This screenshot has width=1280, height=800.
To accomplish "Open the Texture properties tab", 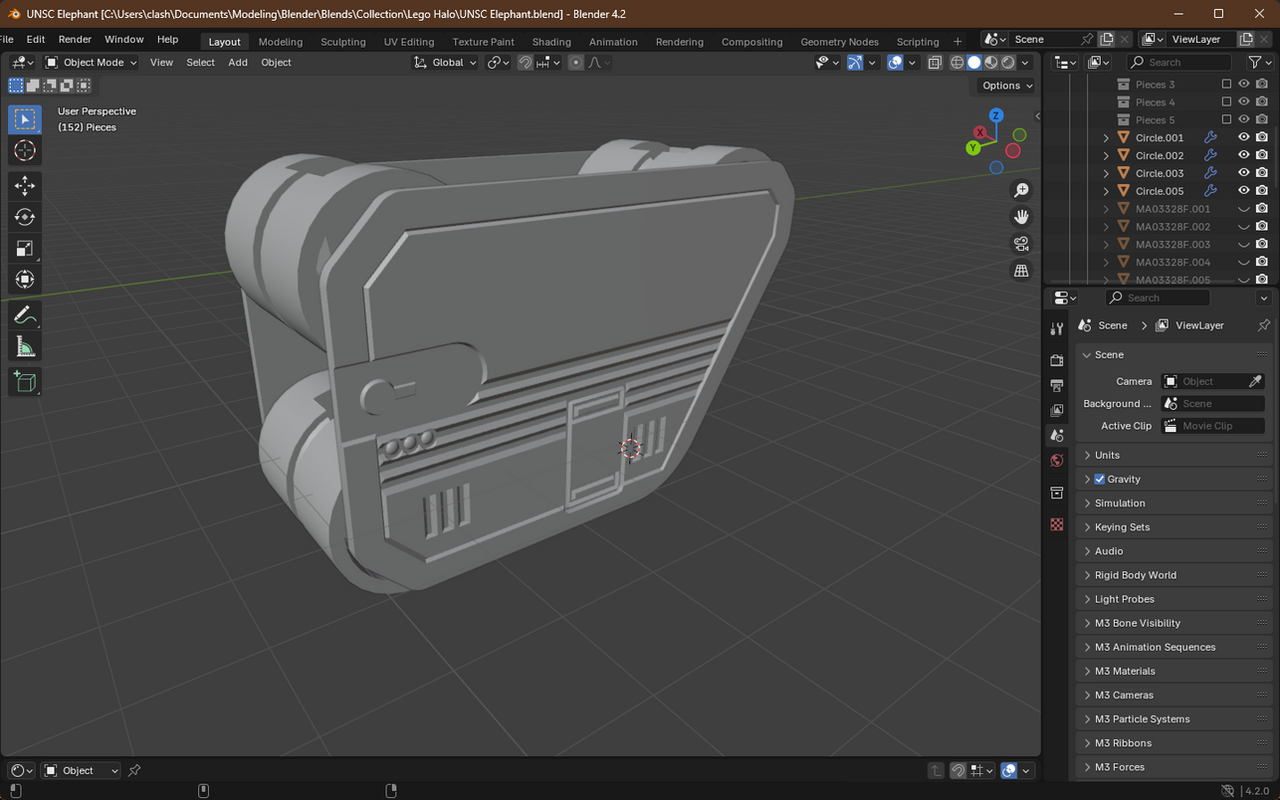I will coord(1057,525).
